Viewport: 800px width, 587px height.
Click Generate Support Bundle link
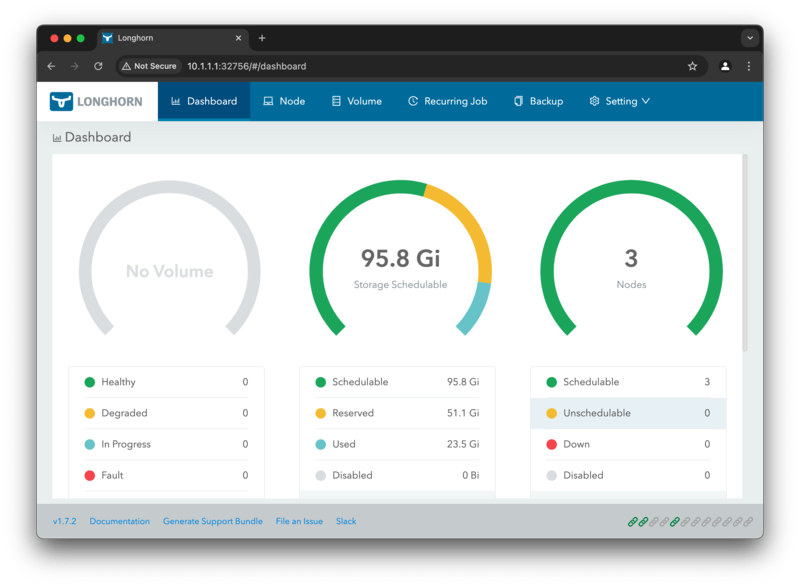(x=213, y=521)
